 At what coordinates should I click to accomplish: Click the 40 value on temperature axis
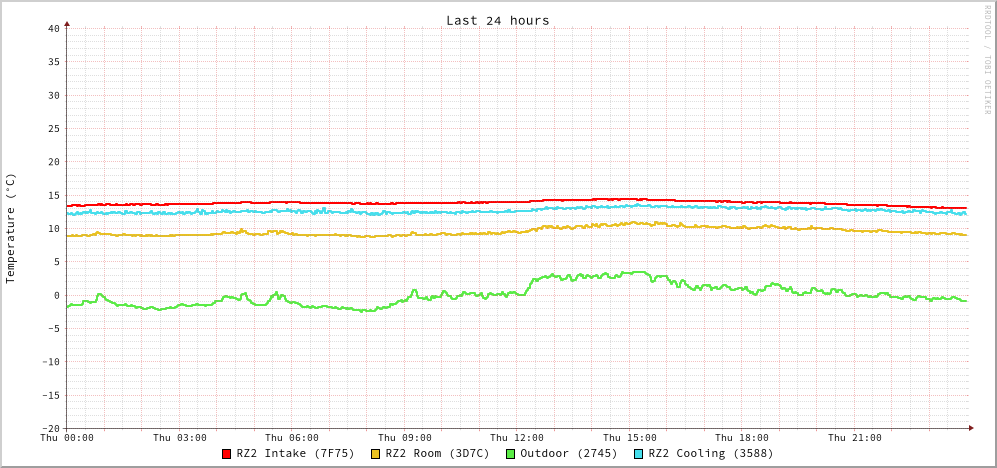pyautogui.click(x=53, y=29)
